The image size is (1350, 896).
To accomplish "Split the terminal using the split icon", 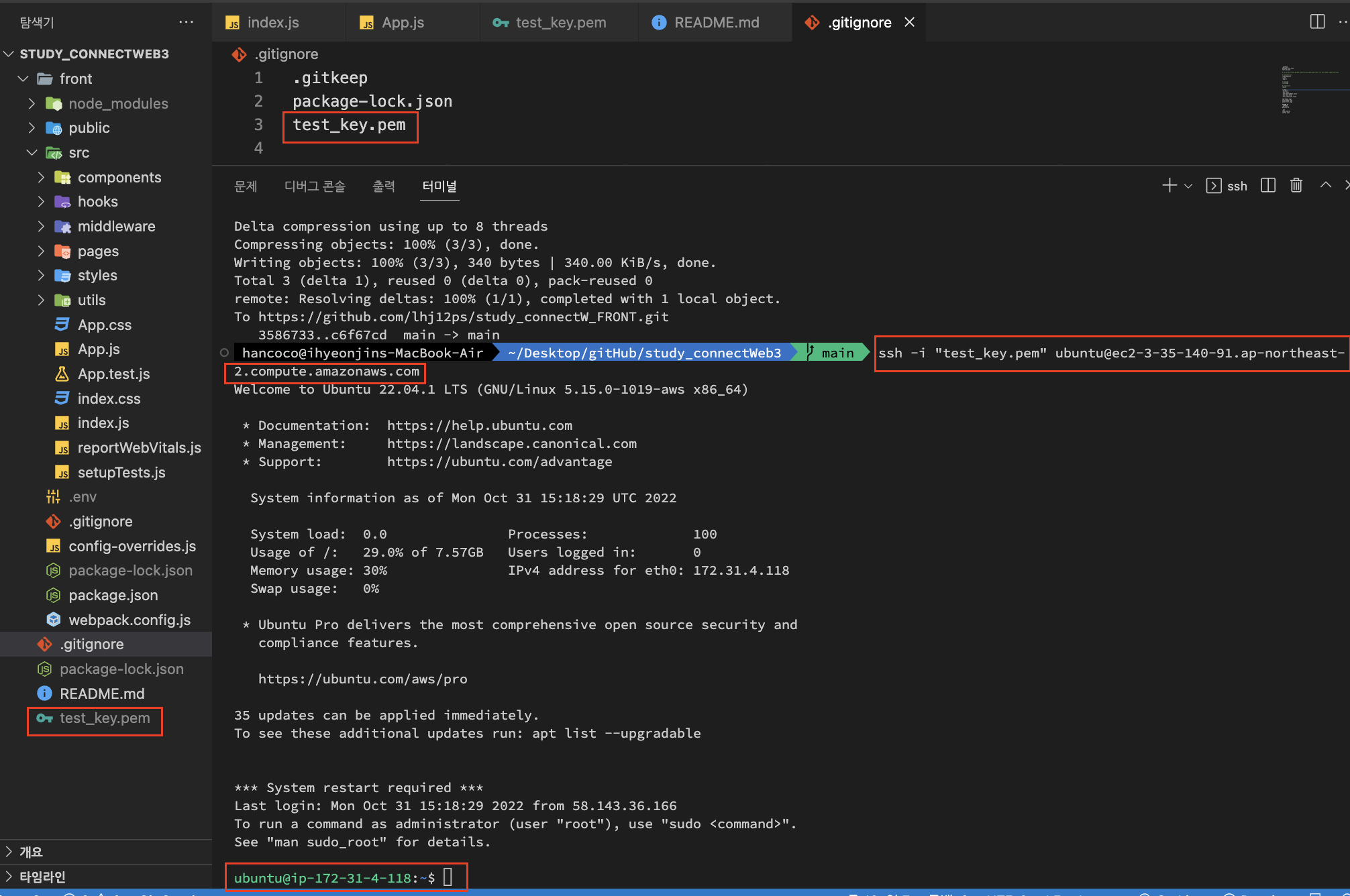I will pyautogui.click(x=1267, y=186).
